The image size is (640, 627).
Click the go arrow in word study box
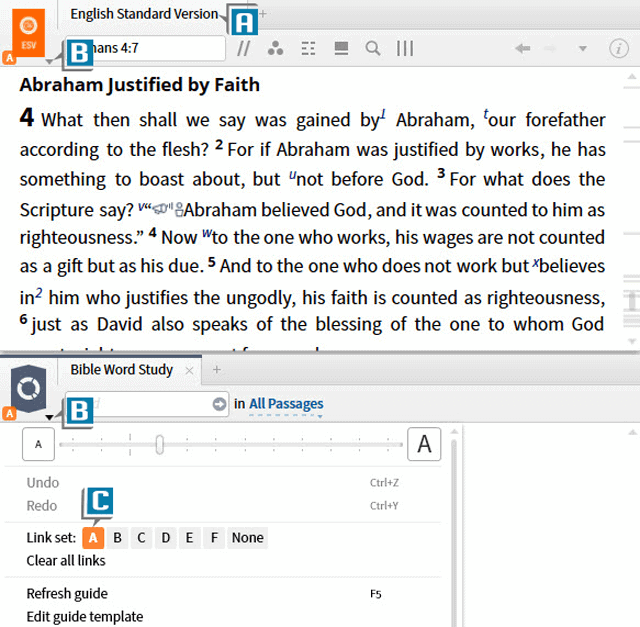pyautogui.click(x=219, y=404)
